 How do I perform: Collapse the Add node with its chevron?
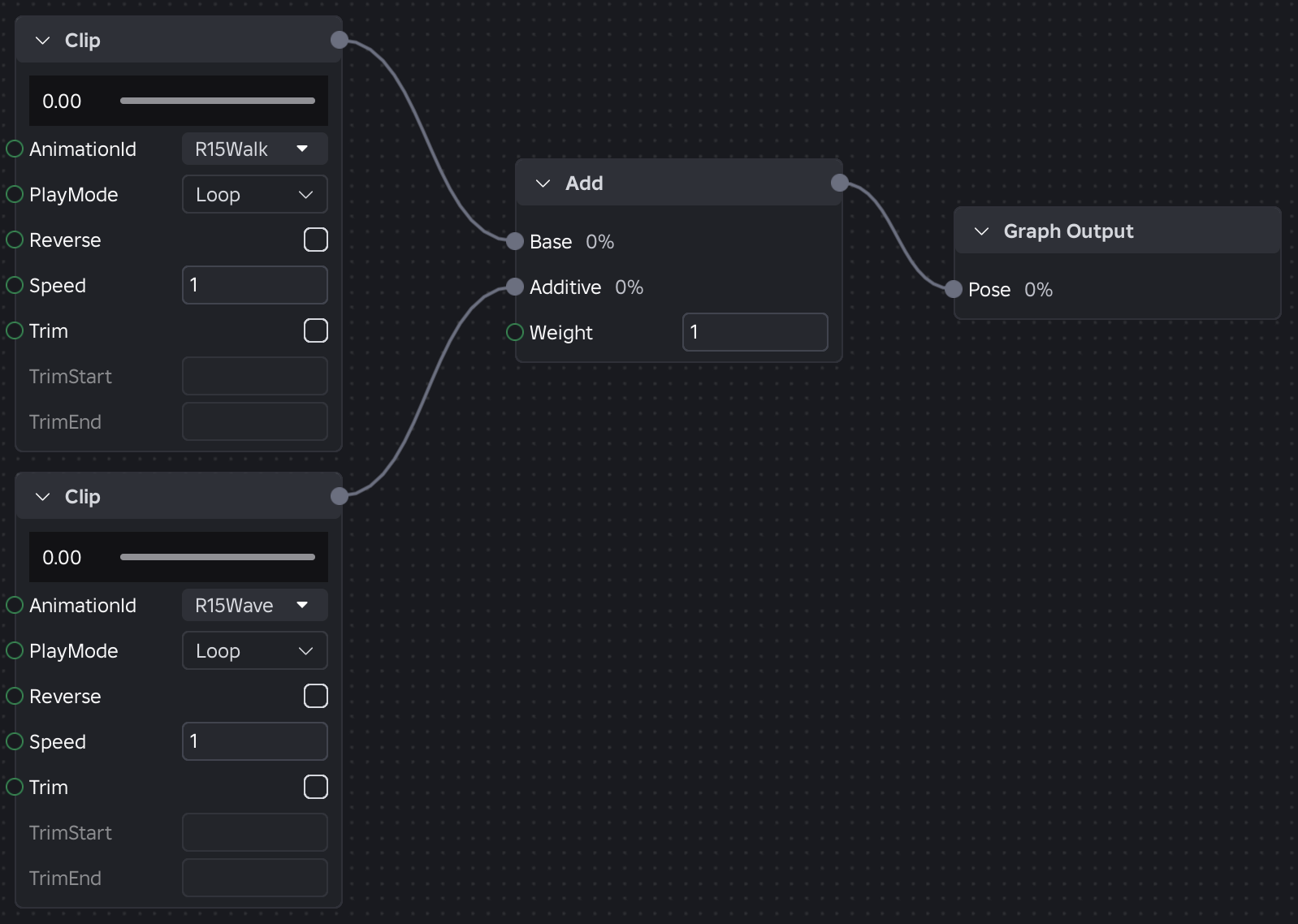543,184
